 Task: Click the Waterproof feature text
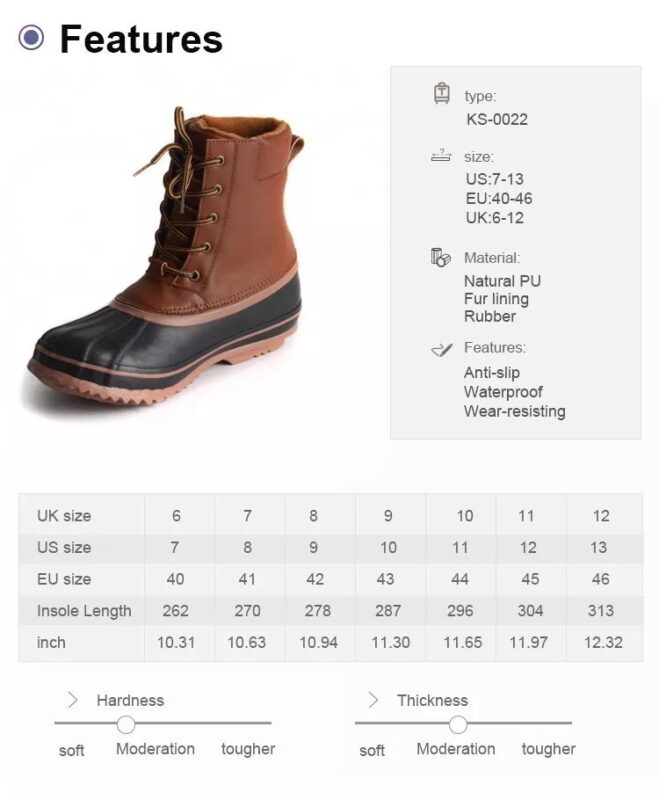point(503,392)
